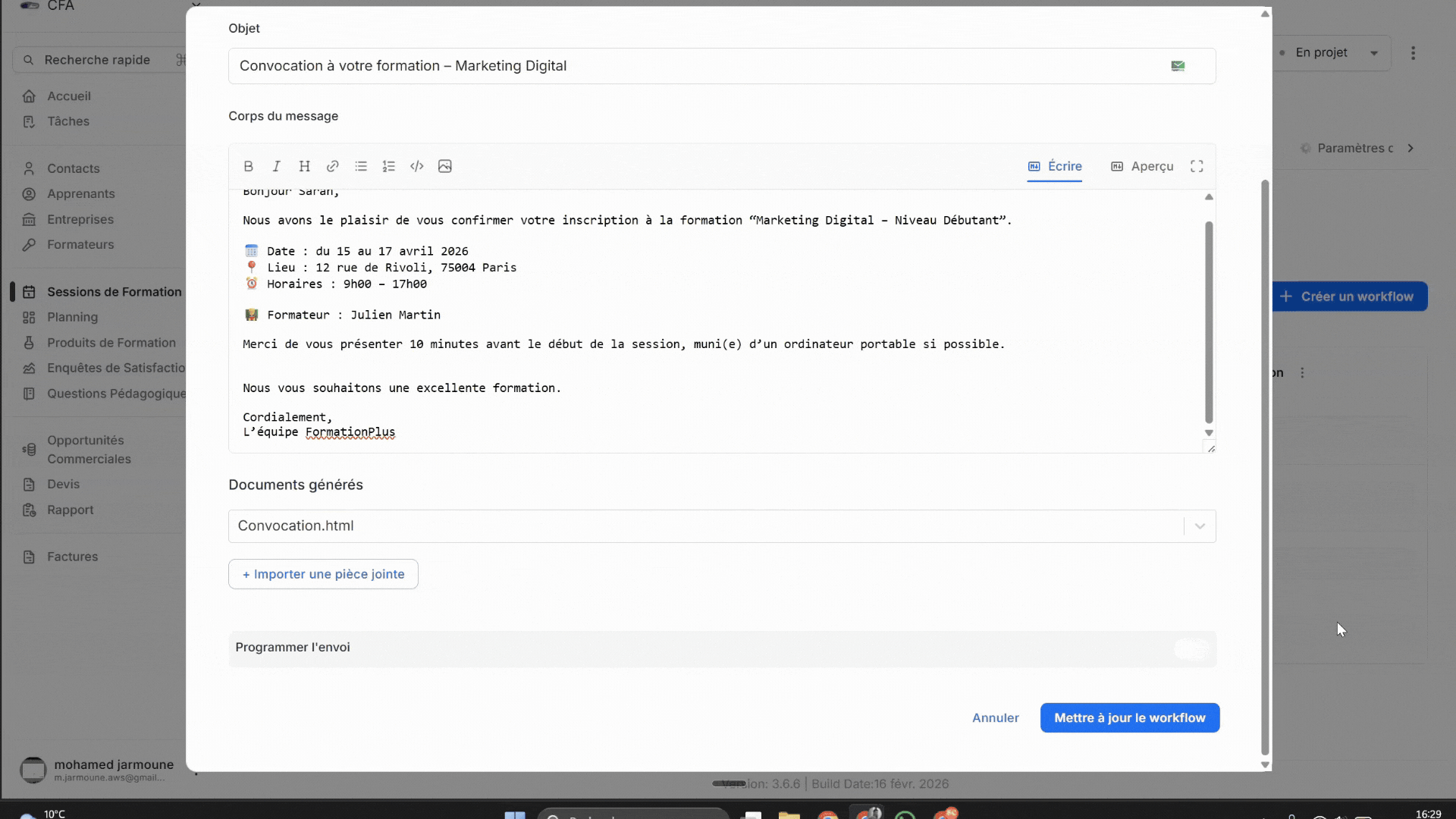Image resolution: width=1456 pixels, height=819 pixels.
Task: Open the Convocation.html documents dropdown
Action: point(1200,526)
